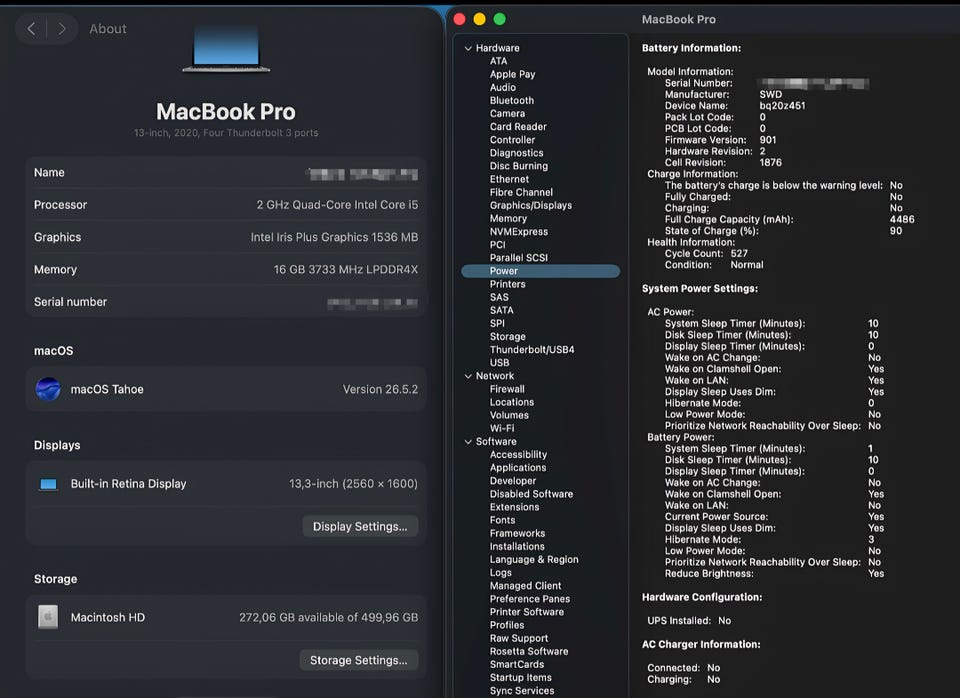The height and width of the screenshot is (698, 960).
Task: Select ATA in the sidebar
Action: pos(498,61)
